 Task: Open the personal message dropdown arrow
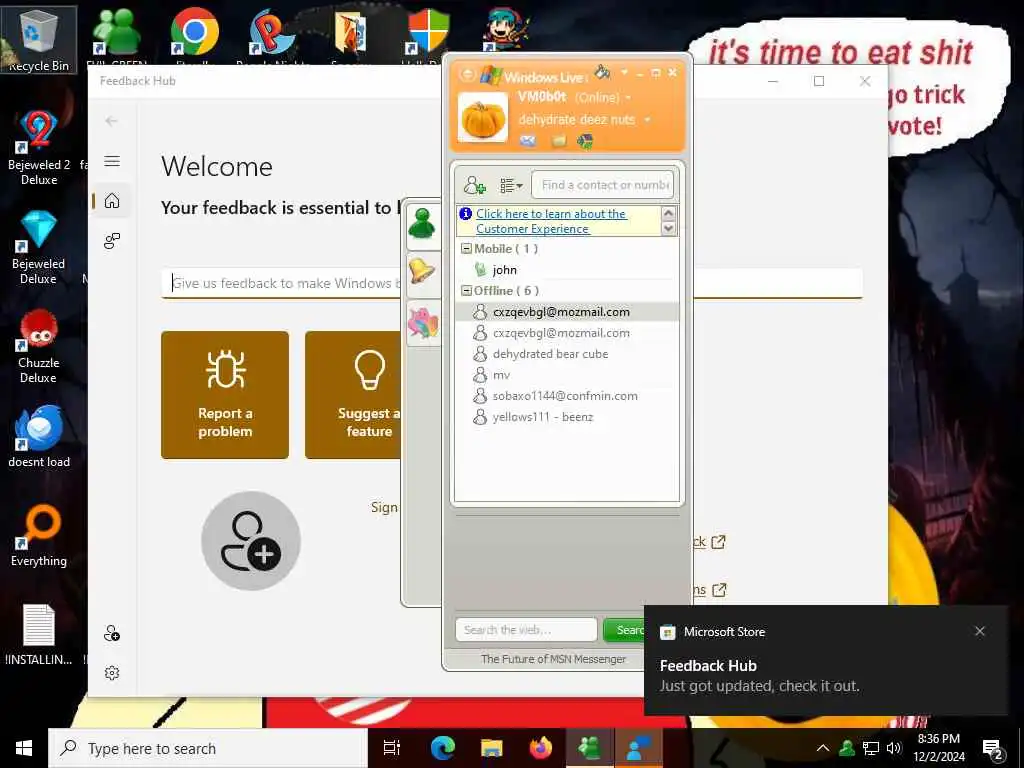647,120
